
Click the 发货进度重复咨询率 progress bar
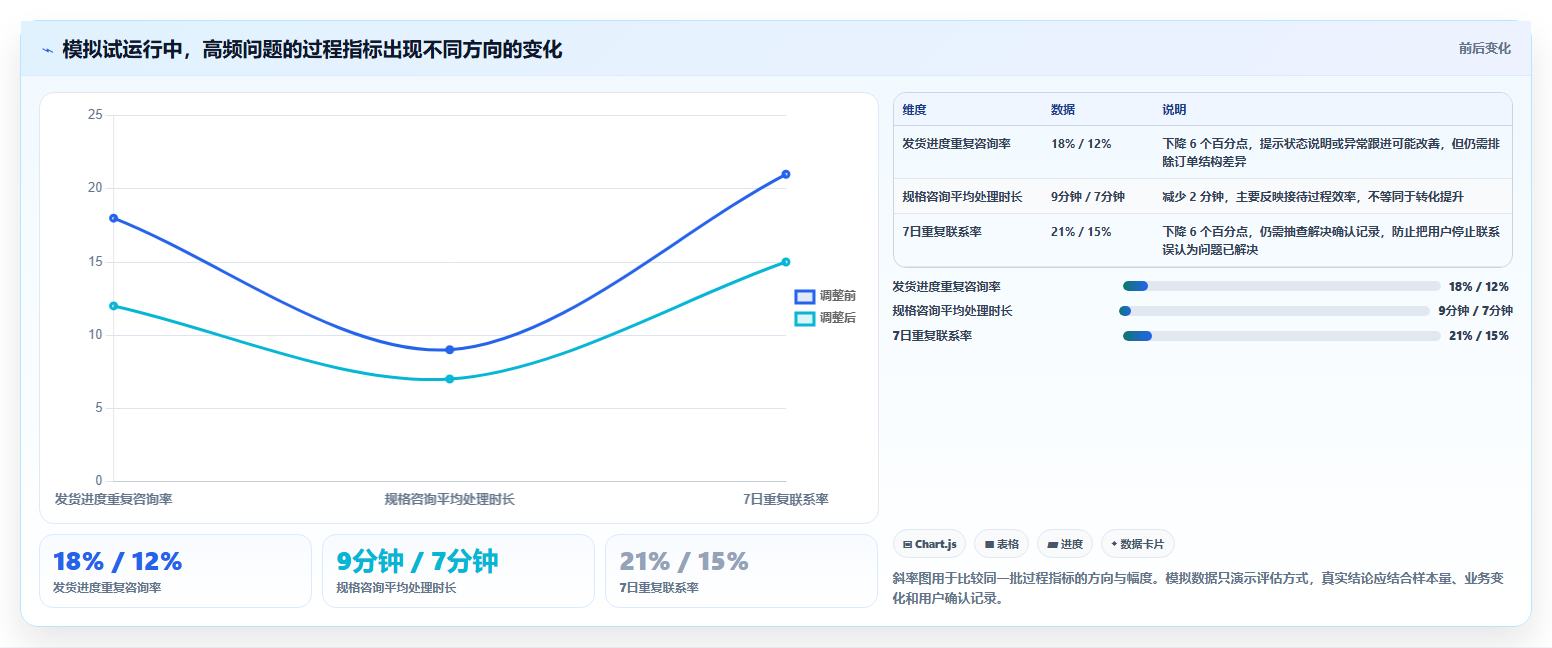pyautogui.click(x=1281, y=286)
